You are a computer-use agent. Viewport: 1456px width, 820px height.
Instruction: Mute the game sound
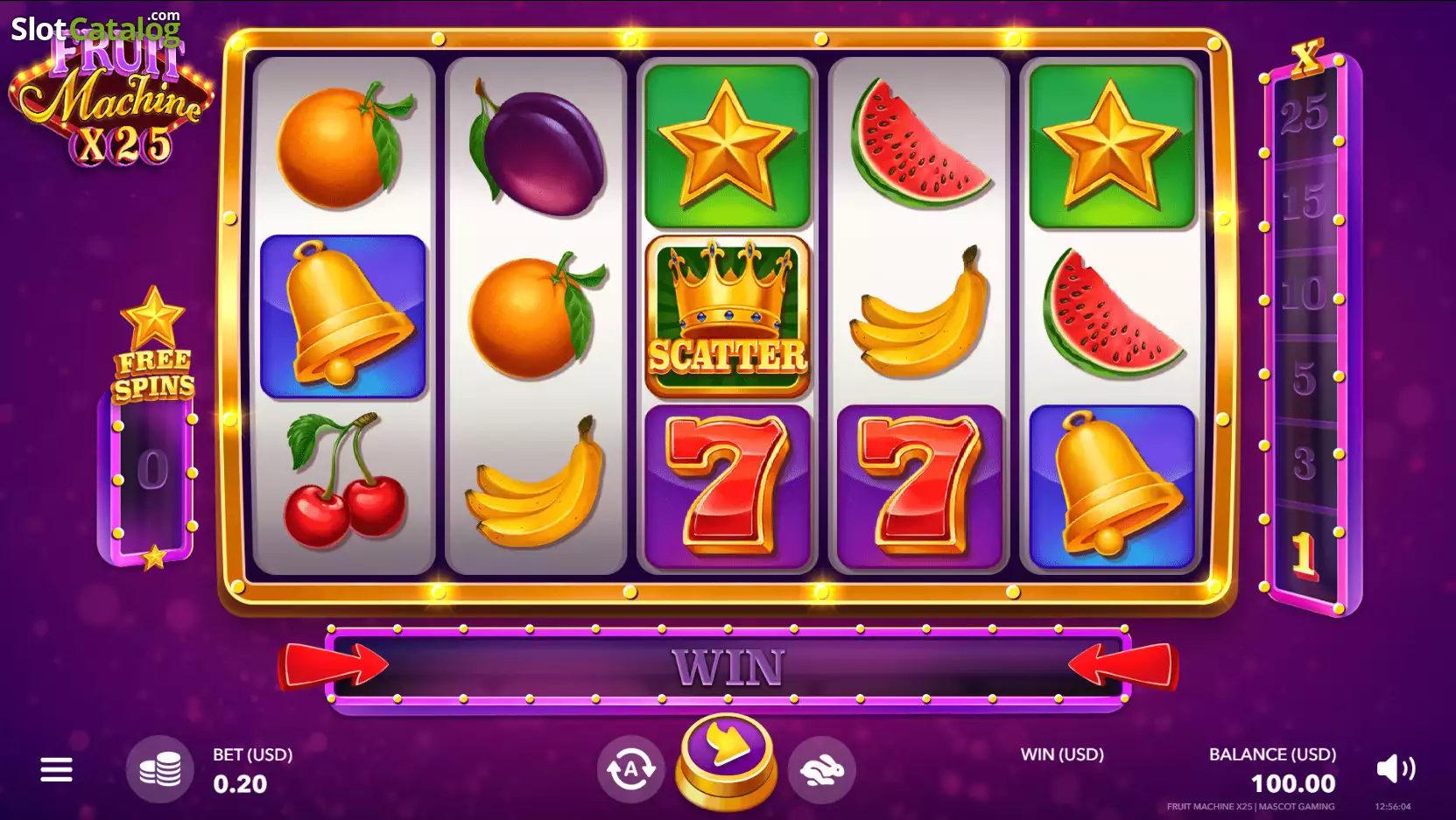coord(1396,769)
